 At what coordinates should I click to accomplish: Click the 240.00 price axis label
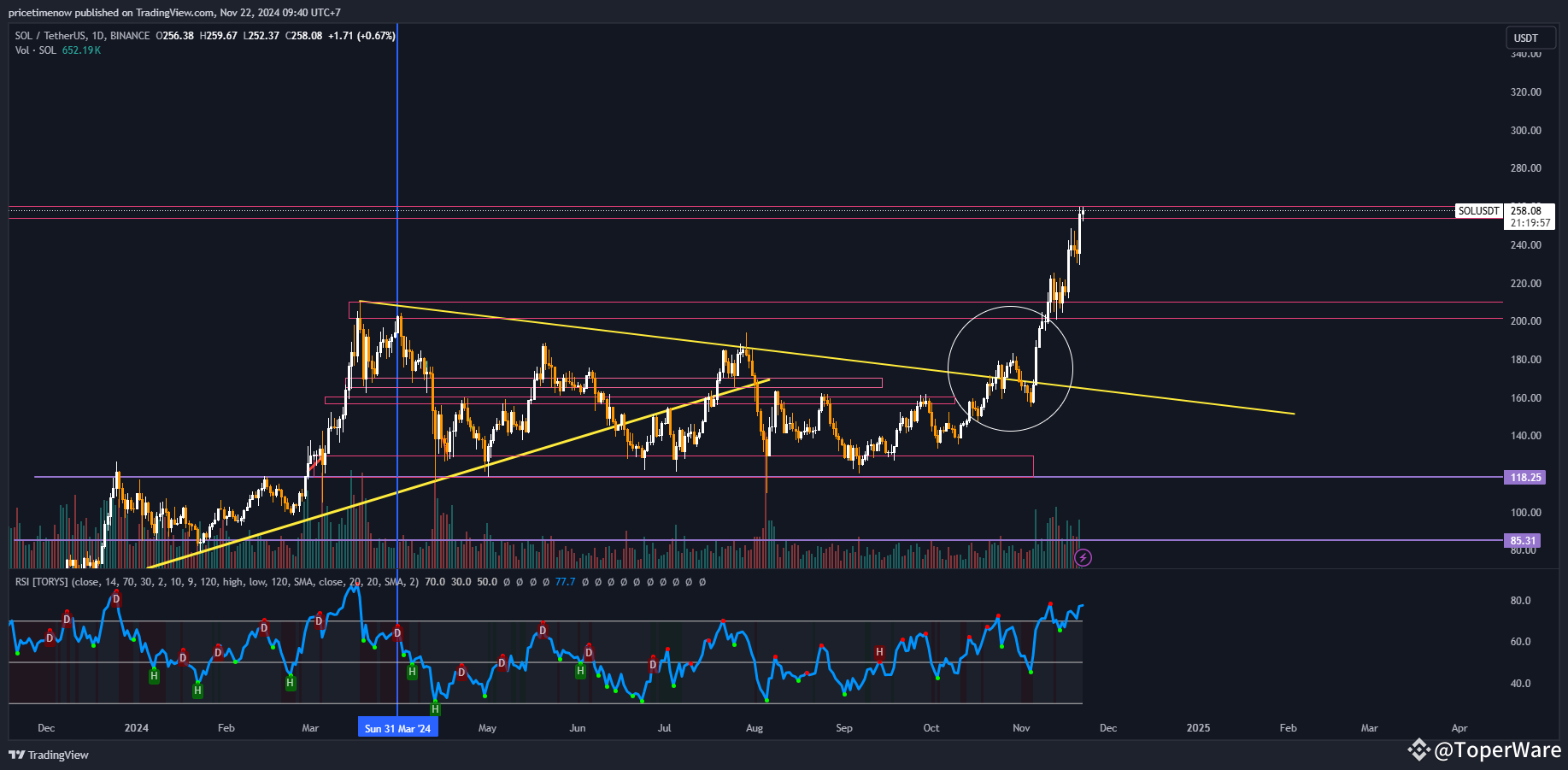(1526, 245)
